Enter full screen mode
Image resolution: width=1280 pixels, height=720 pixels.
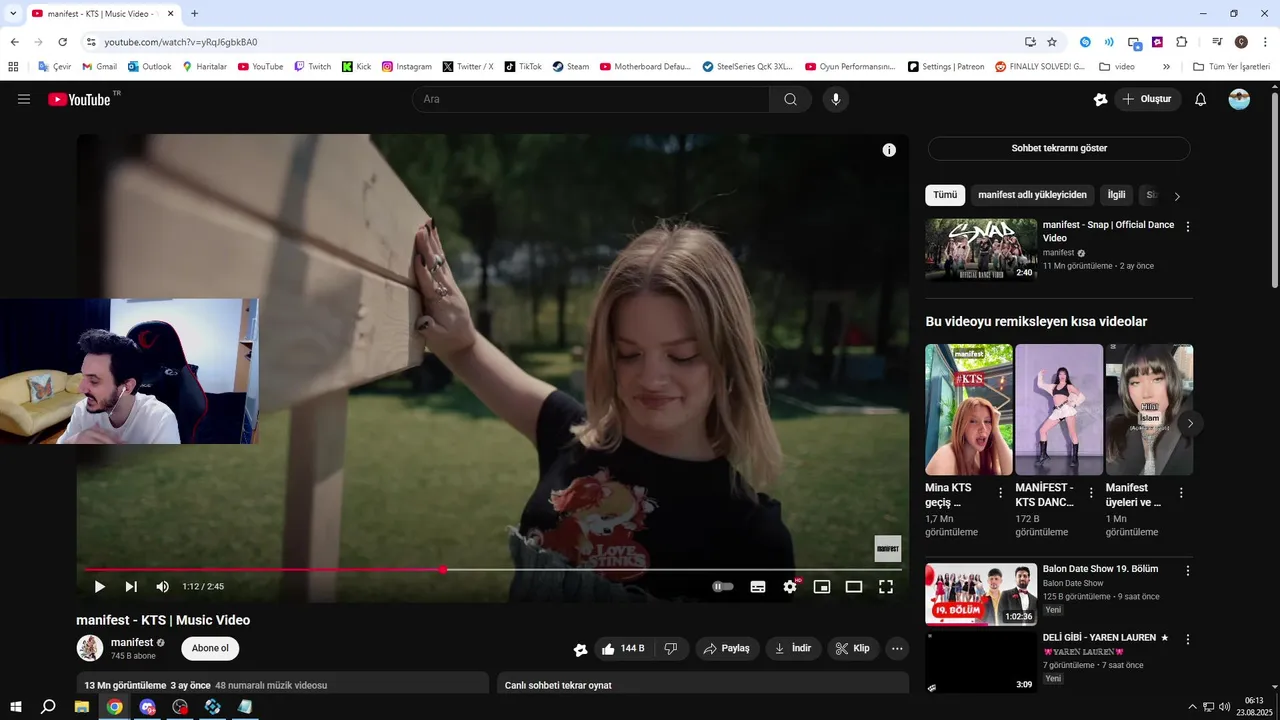[886, 587]
